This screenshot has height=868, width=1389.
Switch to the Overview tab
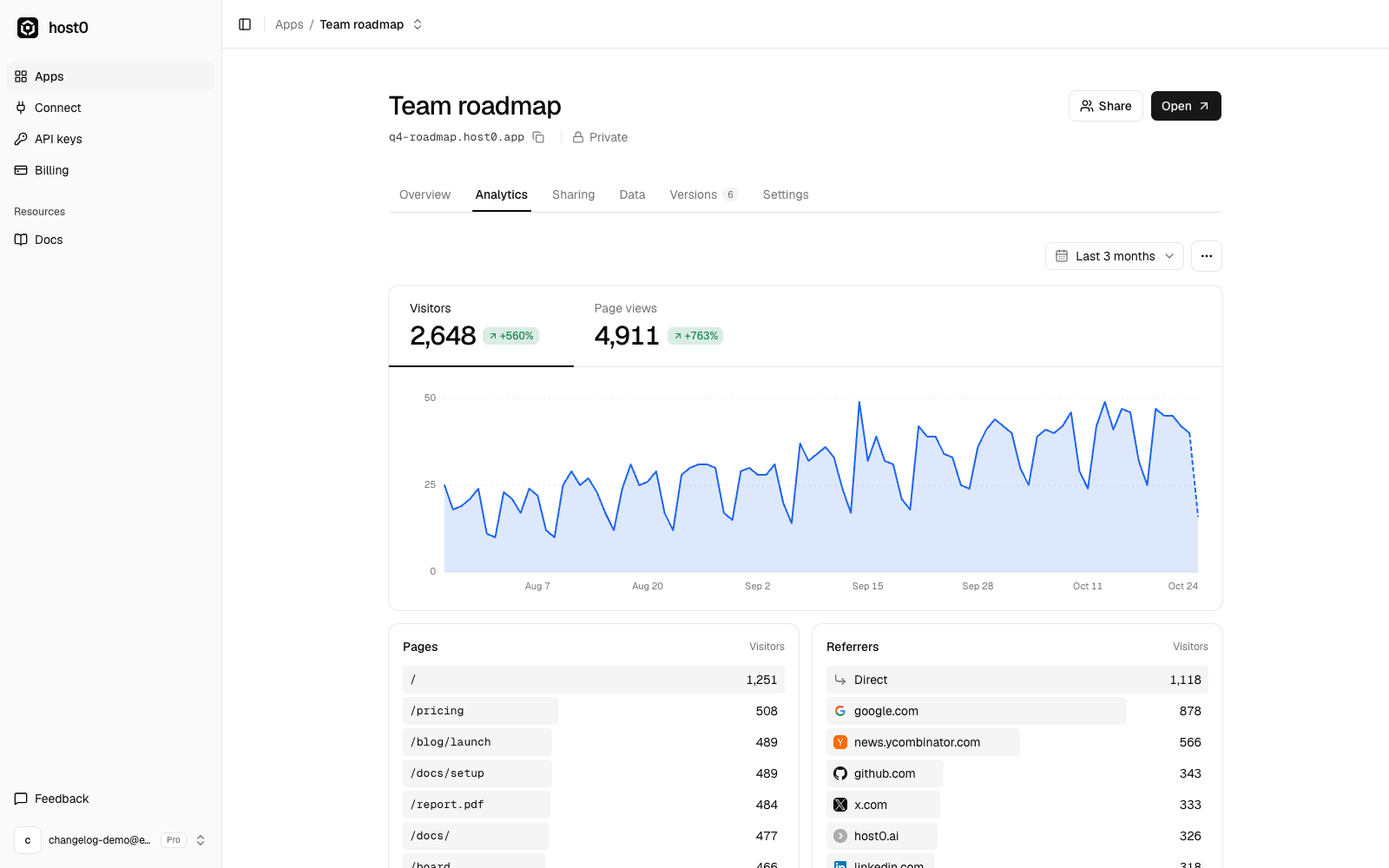coord(425,194)
